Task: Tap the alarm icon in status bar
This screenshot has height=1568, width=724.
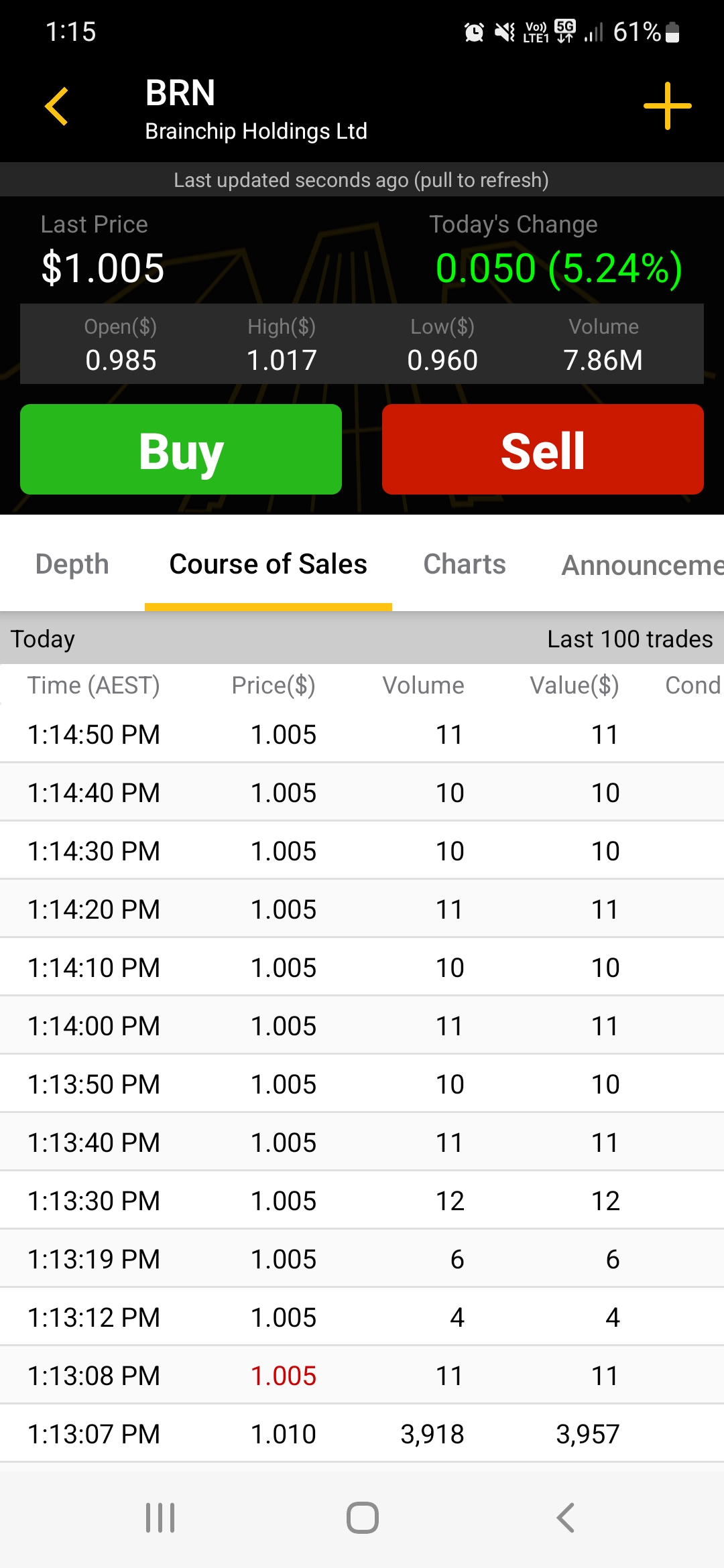Action: [x=474, y=31]
